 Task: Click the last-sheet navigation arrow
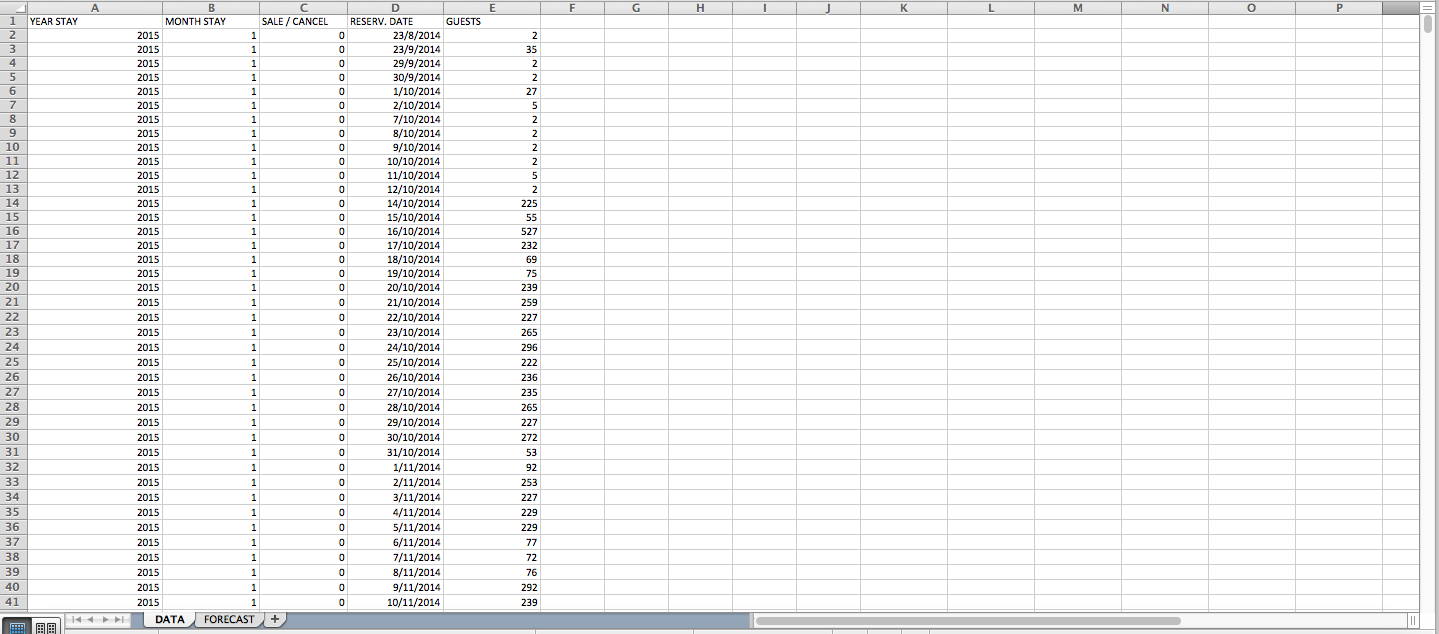click(x=119, y=619)
